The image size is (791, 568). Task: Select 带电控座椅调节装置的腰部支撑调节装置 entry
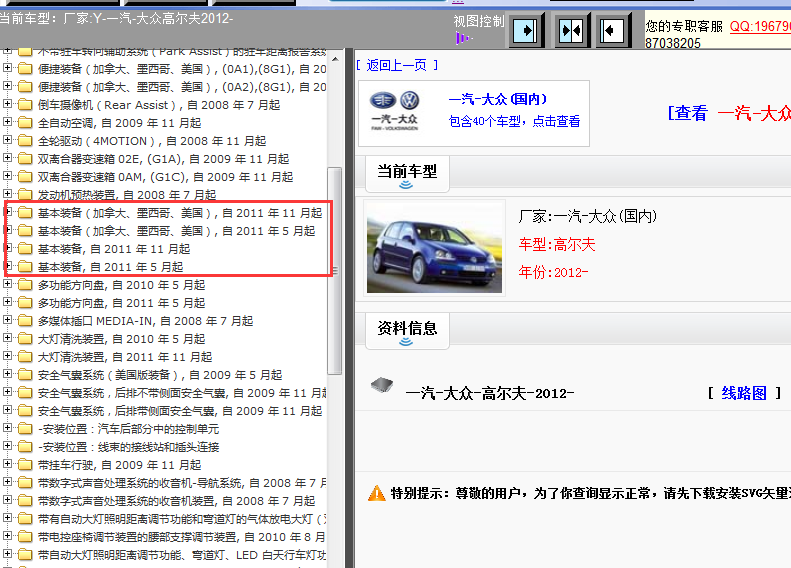(182, 537)
